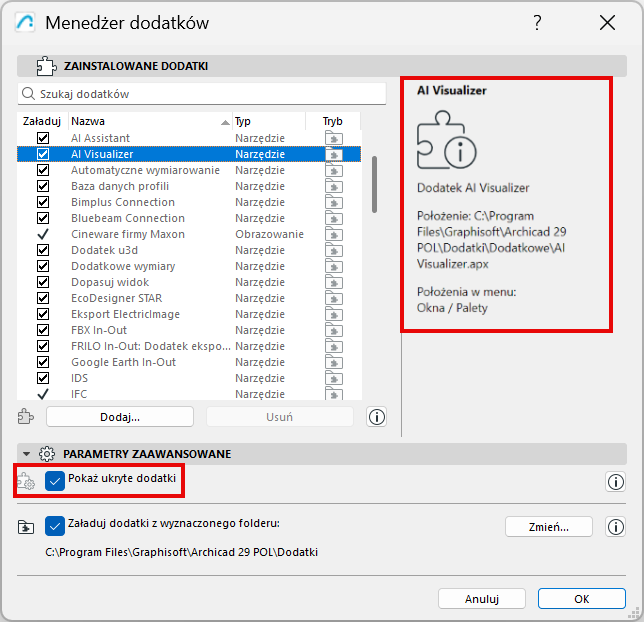
Task: Click mode icon for EcoDesigner STAR row
Action: (x=334, y=298)
